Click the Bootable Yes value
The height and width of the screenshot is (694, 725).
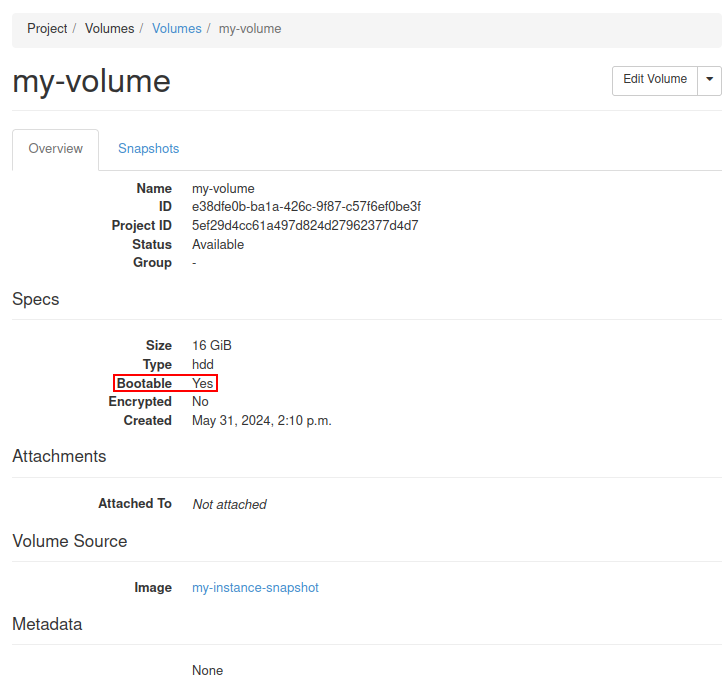(x=203, y=384)
